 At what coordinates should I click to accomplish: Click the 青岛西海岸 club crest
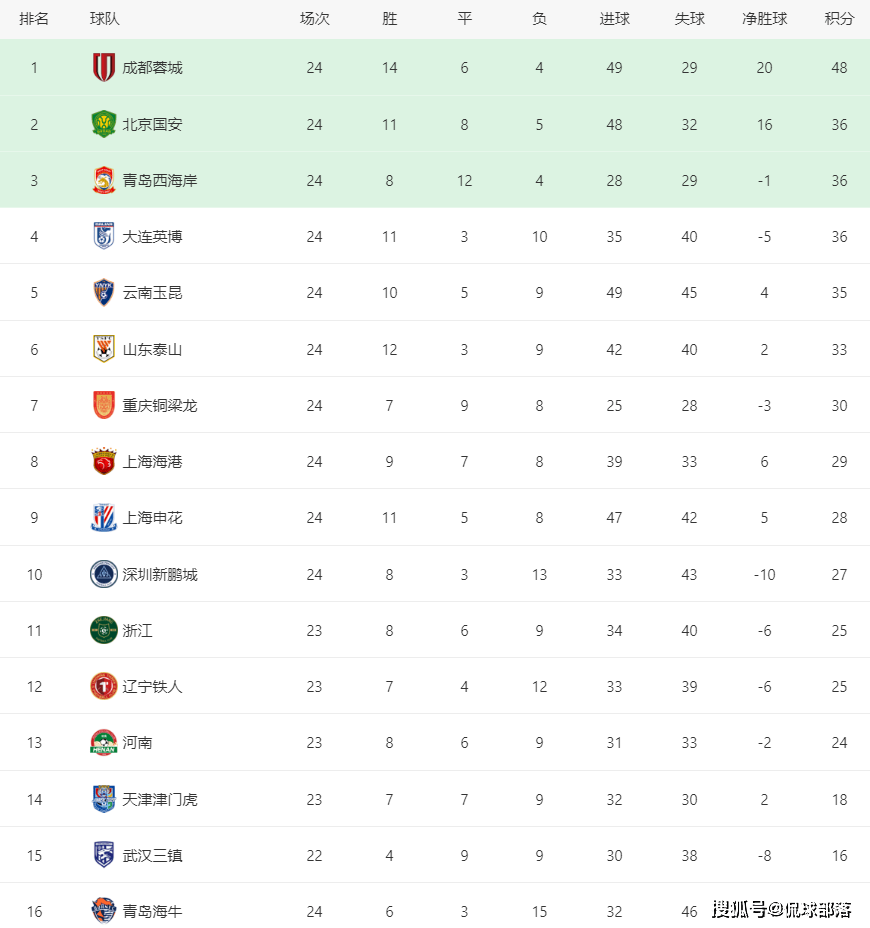coord(104,180)
